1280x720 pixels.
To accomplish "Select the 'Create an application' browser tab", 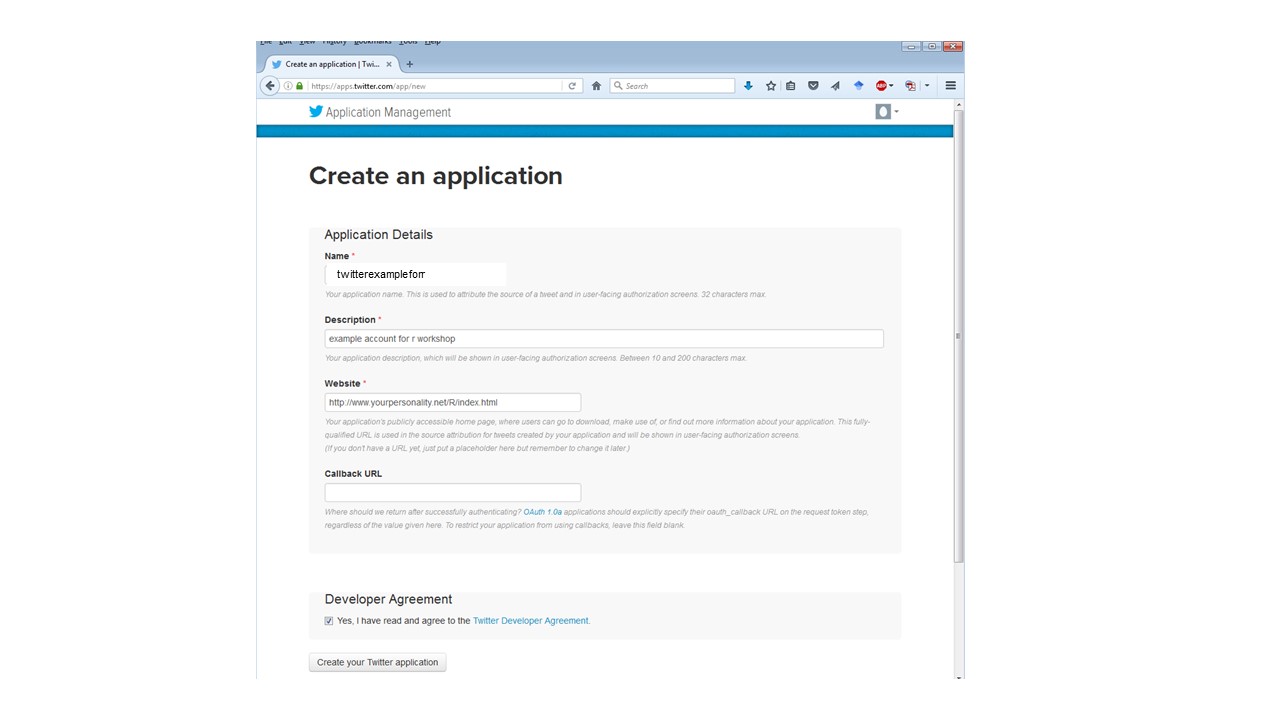I will click(331, 64).
